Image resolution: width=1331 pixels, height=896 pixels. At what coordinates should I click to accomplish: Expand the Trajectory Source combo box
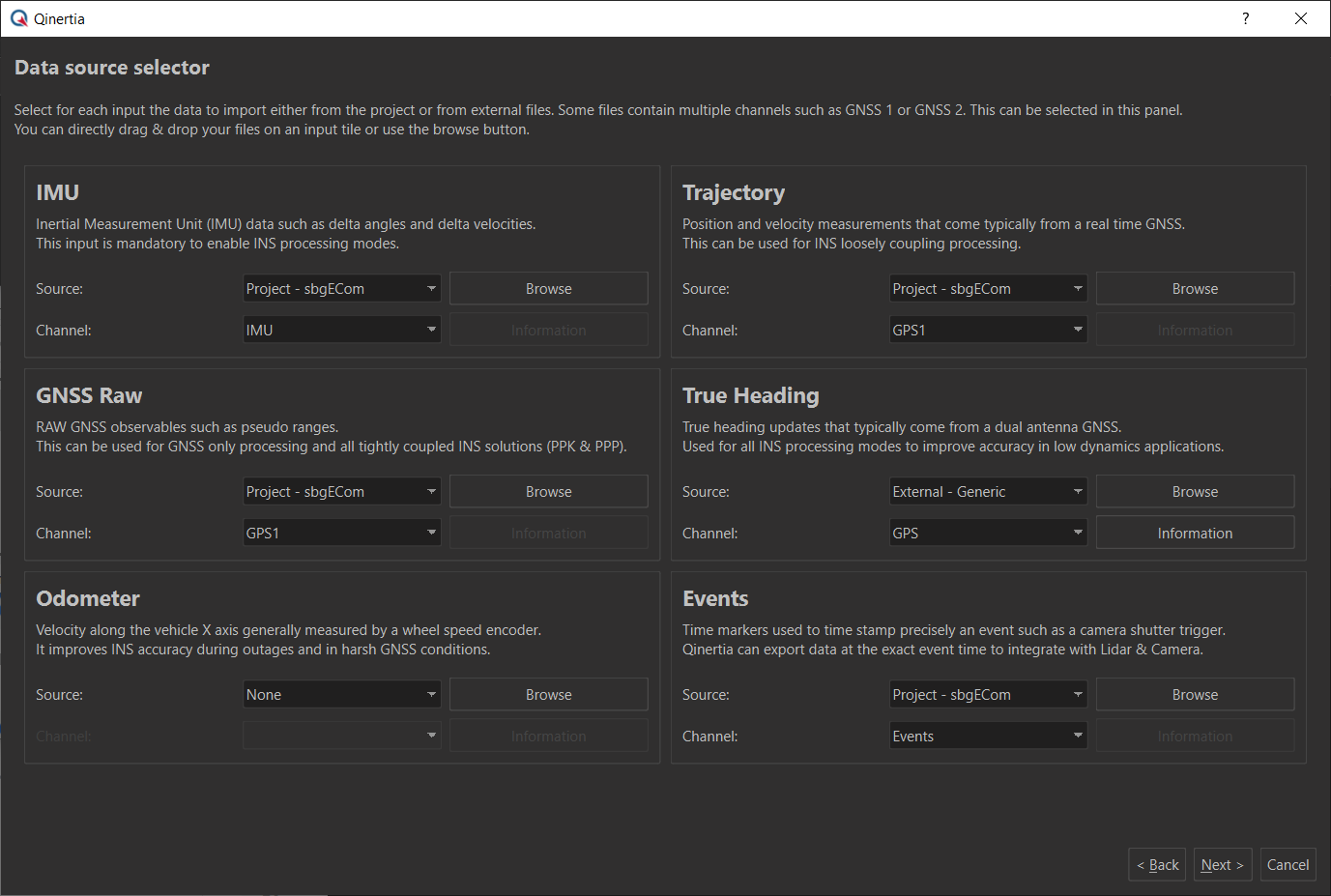[x=987, y=289]
